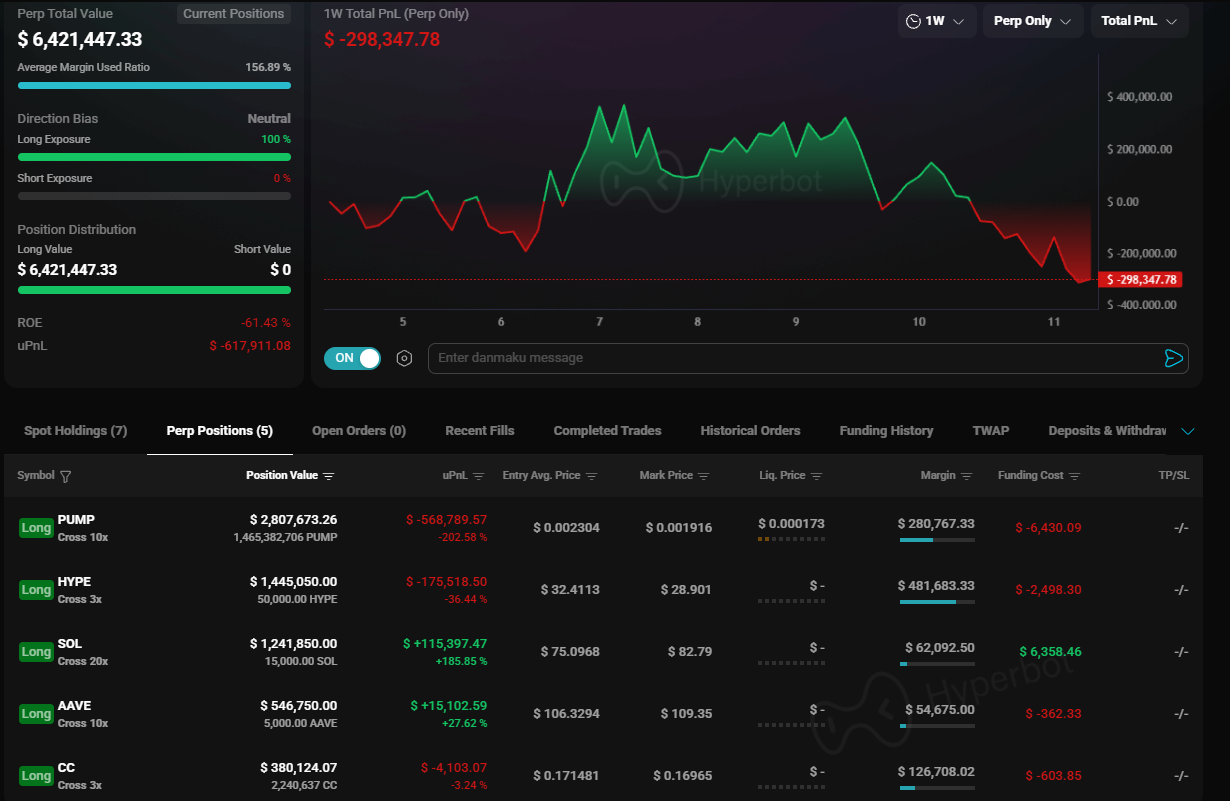Expand the Total PnL dropdown
This screenshot has height=801, width=1230.
[1139, 21]
